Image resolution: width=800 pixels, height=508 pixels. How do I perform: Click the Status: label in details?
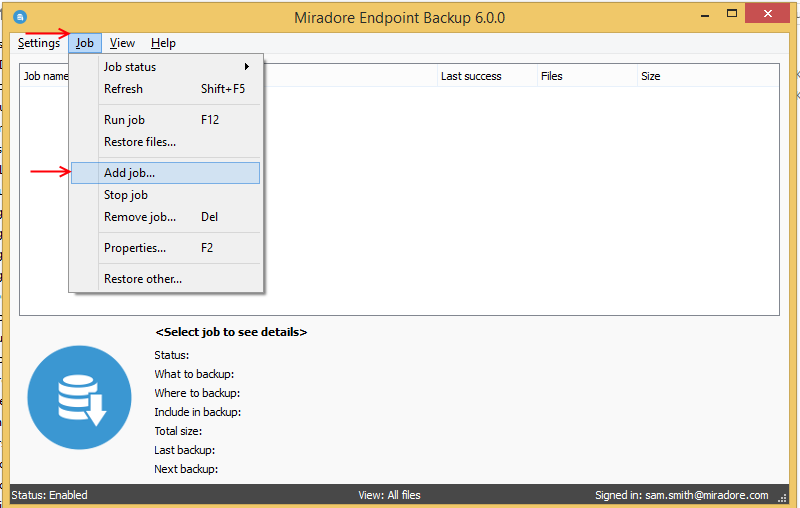pos(171,355)
